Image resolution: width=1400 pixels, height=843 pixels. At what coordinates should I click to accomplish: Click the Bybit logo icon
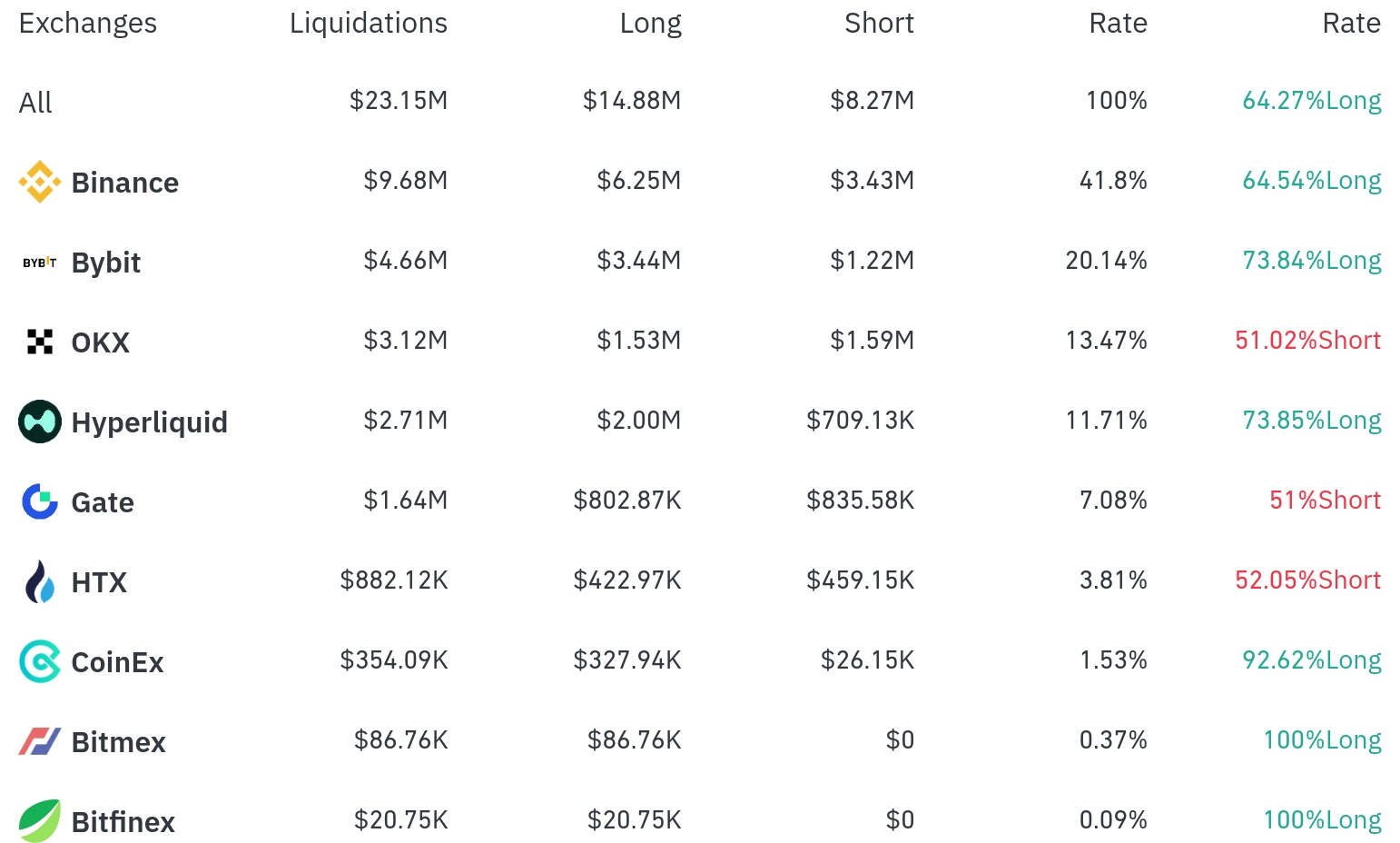[40, 263]
